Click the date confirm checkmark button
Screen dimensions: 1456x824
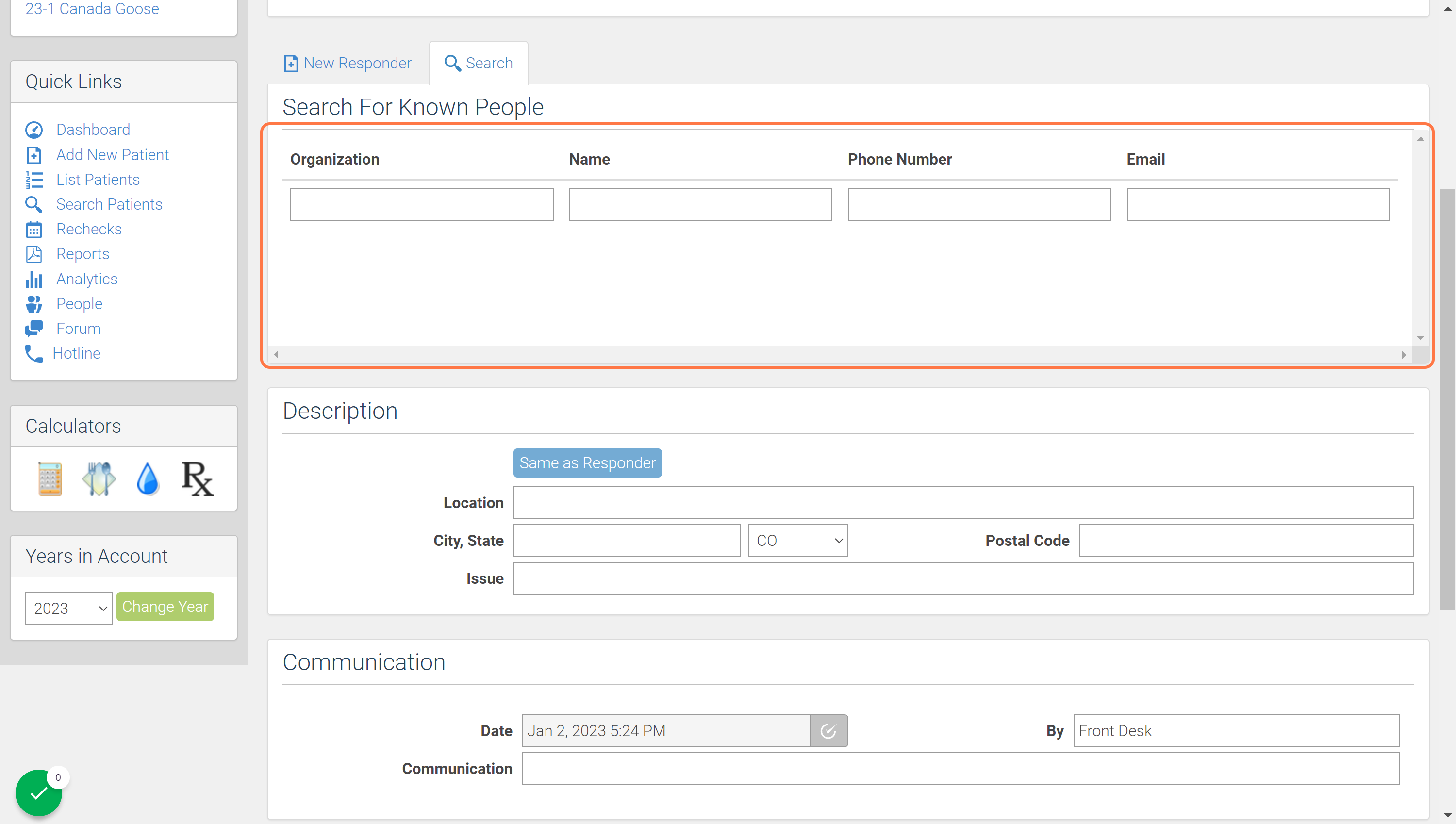click(x=828, y=731)
